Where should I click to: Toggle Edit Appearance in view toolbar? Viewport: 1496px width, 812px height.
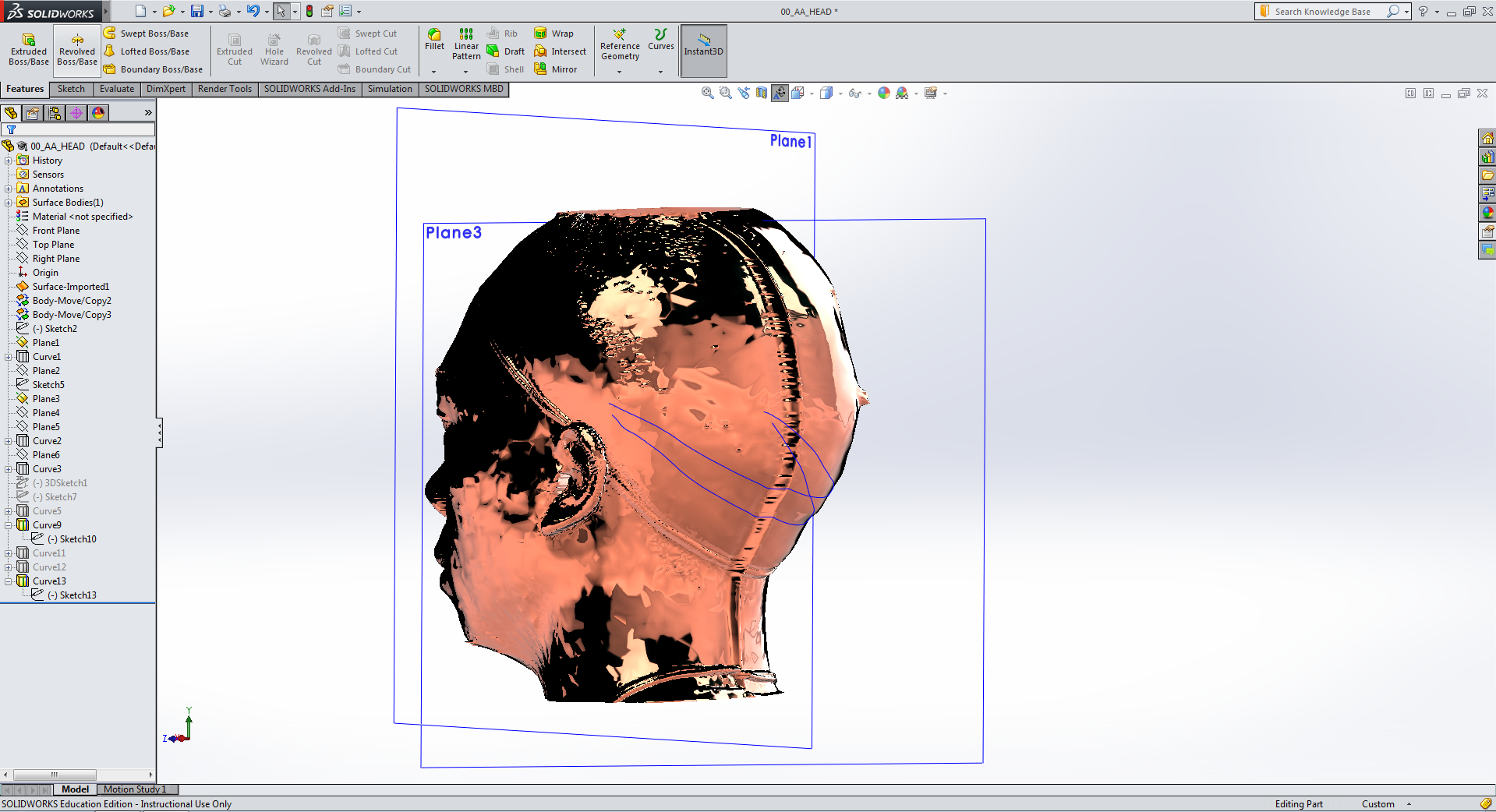(x=883, y=93)
